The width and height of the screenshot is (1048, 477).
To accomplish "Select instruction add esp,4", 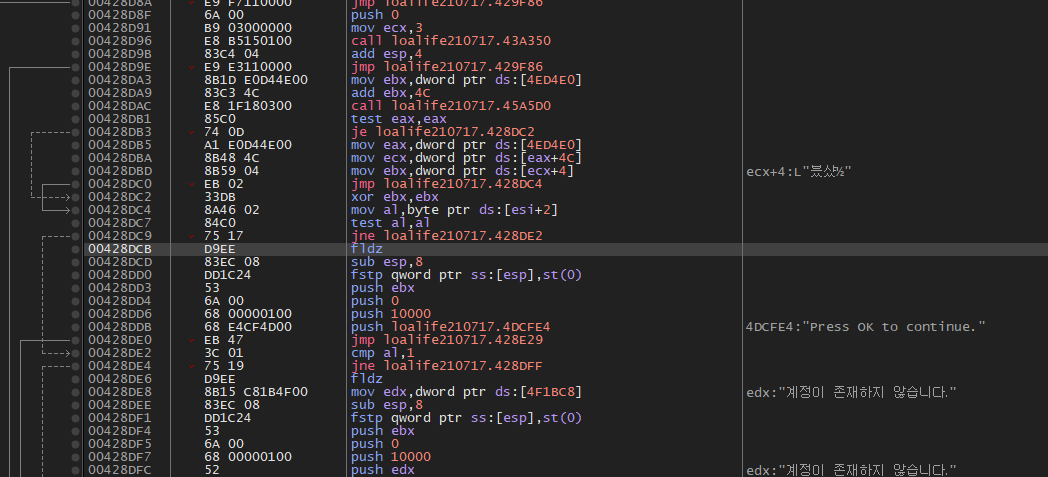I will click(x=387, y=54).
